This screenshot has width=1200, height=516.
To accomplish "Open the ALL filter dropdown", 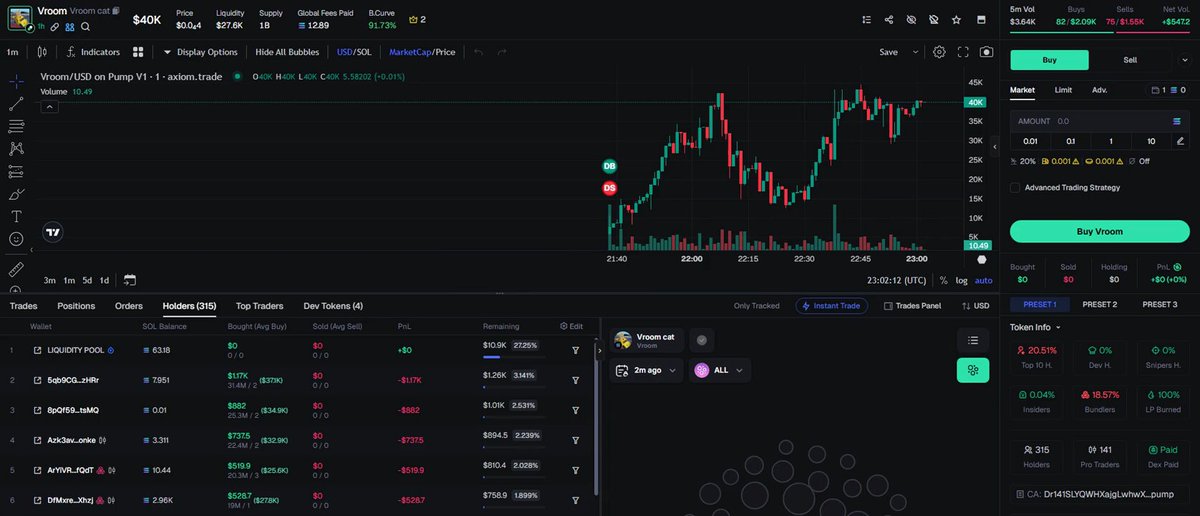I will [x=719, y=370].
